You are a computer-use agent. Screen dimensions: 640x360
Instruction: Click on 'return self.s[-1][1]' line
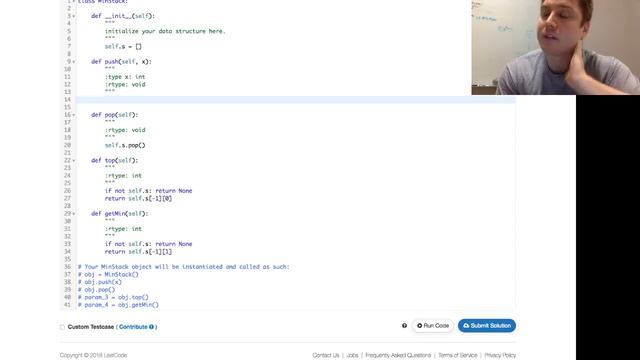click(138, 251)
